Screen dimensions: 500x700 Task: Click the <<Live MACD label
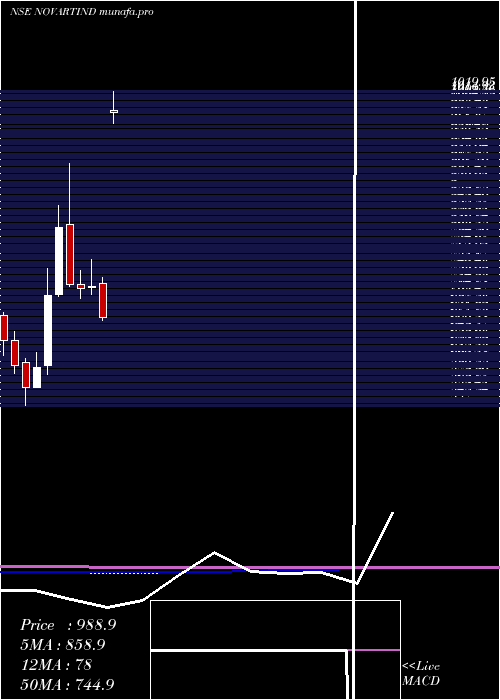click(421, 673)
